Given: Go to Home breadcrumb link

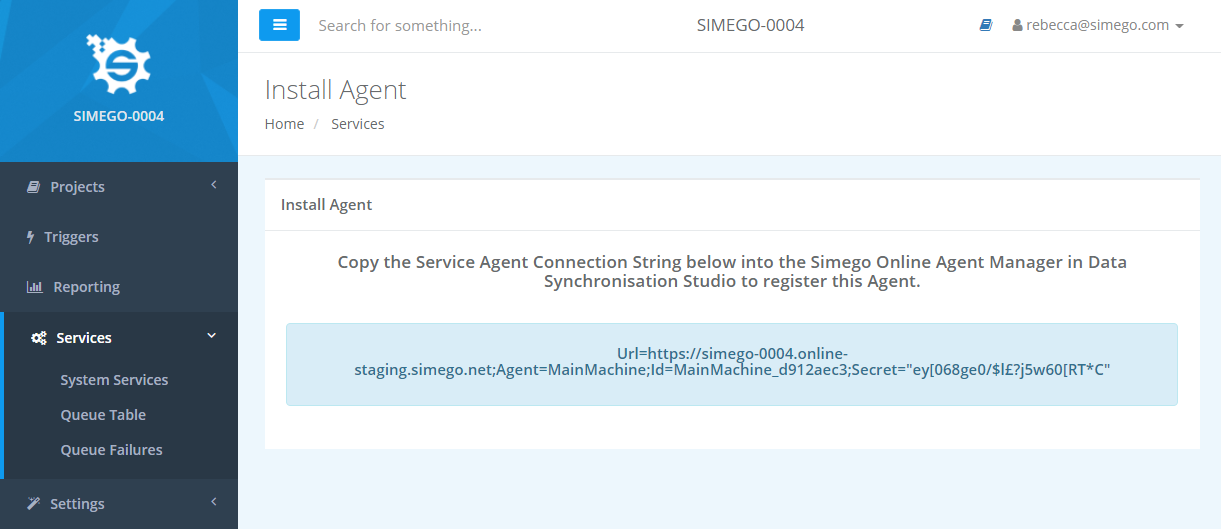Looking at the screenshot, I should click(x=284, y=124).
